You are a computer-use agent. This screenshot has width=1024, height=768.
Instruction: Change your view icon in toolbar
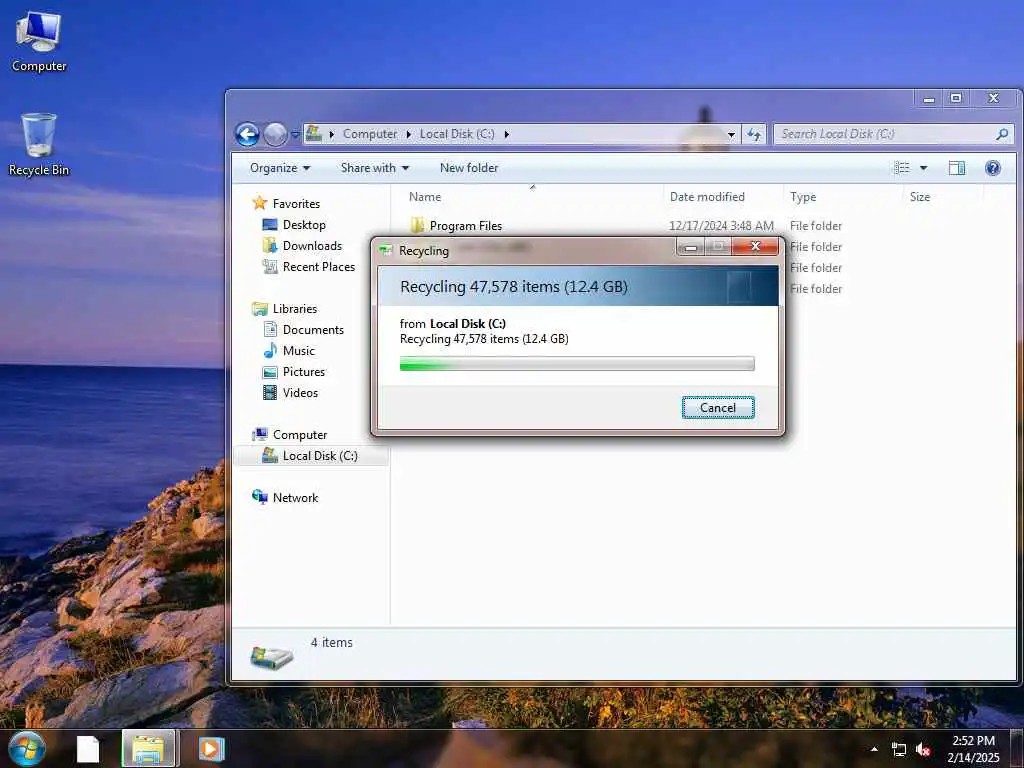pos(902,168)
